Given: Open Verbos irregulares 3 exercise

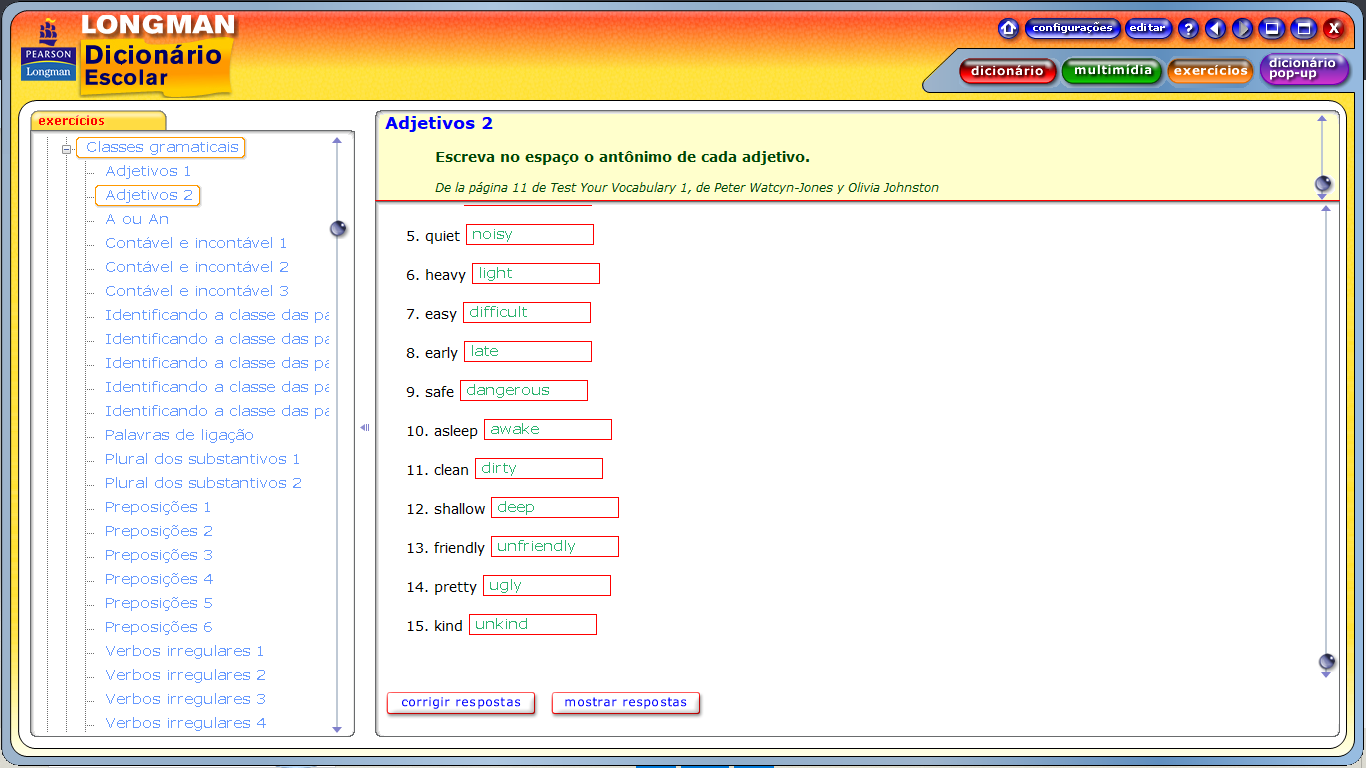Looking at the screenshot, I should coord(186,699).
